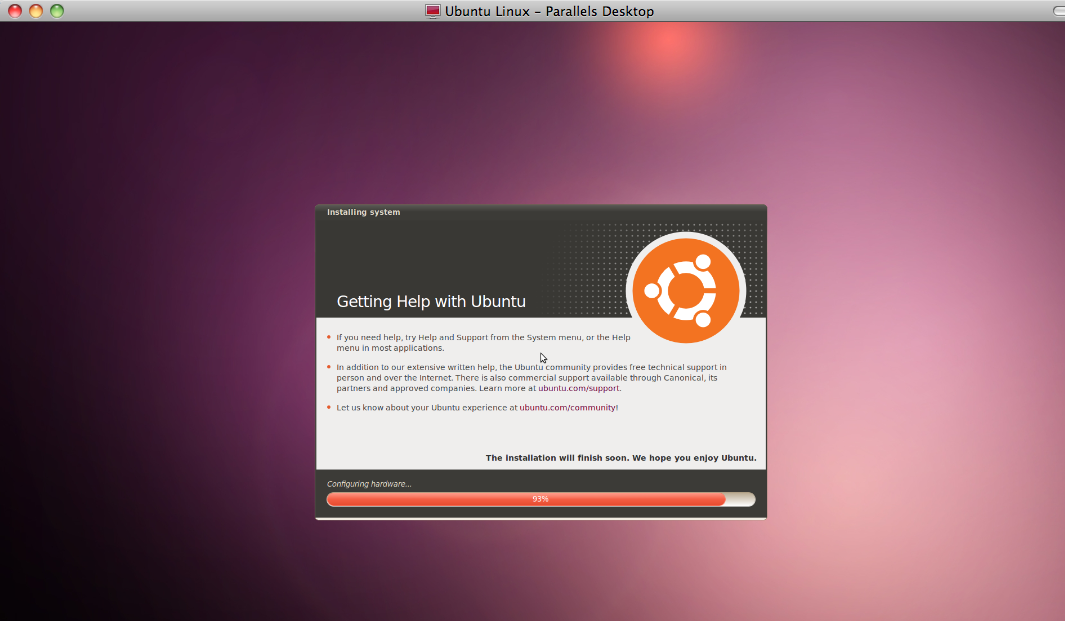1065x621 pixels.
Task: Zoom the Parallels window with green button
Action: 57,11
